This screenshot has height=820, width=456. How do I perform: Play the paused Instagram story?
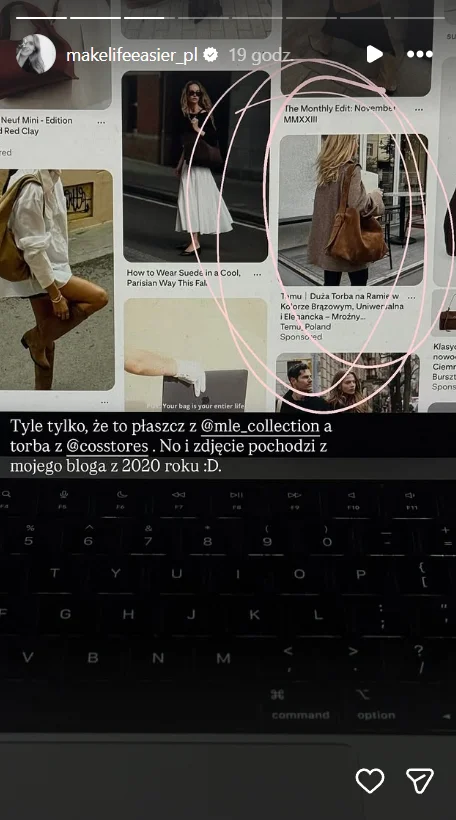point(374,54)
